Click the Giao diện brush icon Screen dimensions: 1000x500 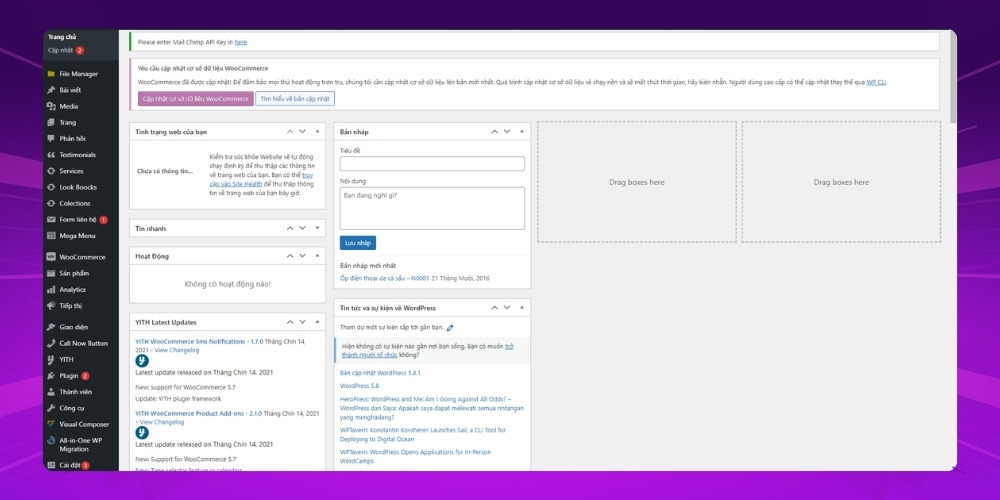51,327
